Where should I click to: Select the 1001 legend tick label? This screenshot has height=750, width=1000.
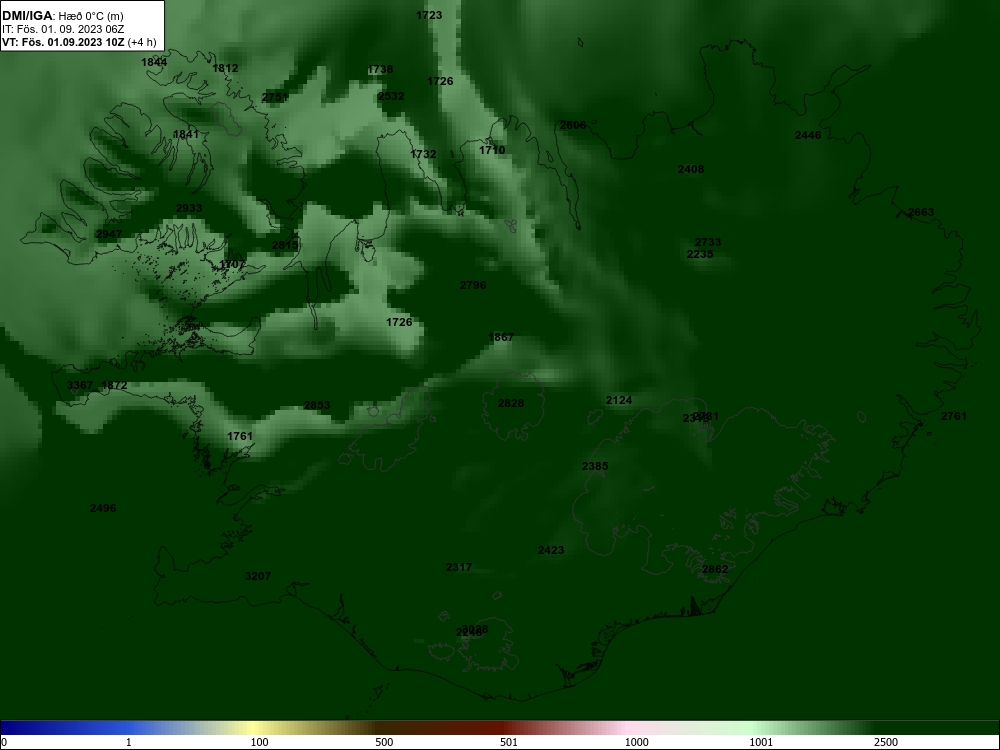(x=761, y=742)
